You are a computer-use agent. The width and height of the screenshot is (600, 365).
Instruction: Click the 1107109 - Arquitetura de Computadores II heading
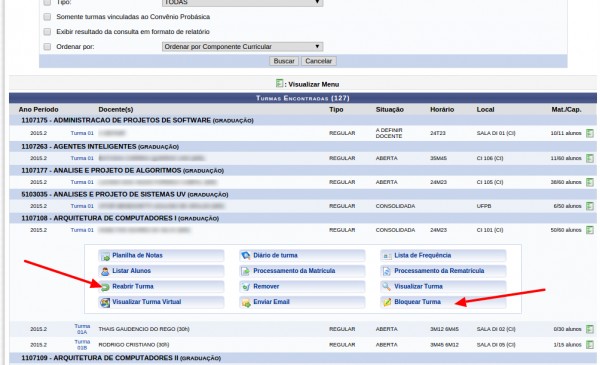121,358
